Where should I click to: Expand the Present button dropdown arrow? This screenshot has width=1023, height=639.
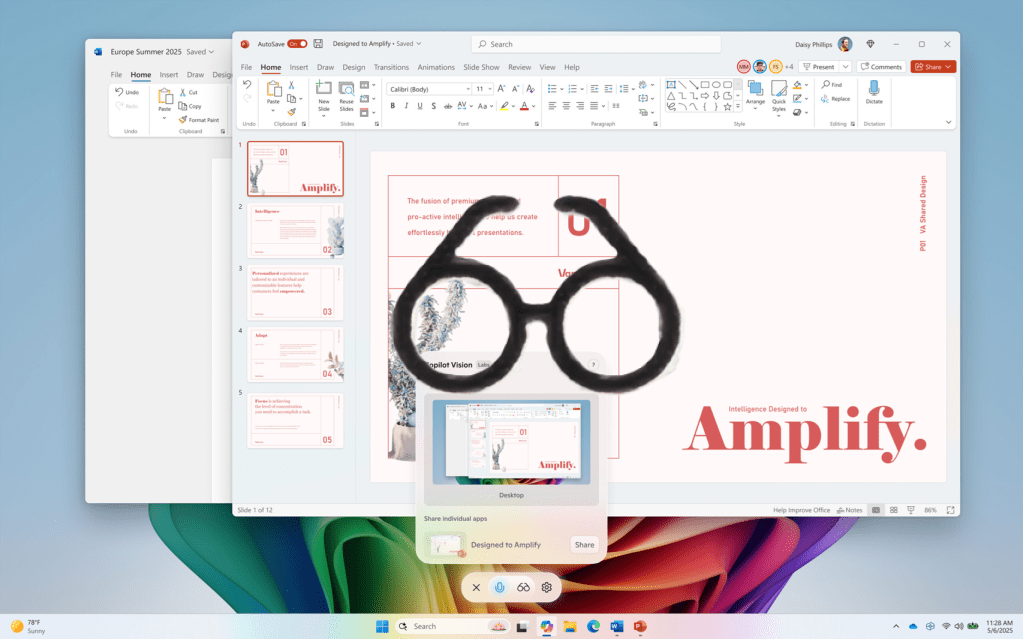tap(845, 67)
